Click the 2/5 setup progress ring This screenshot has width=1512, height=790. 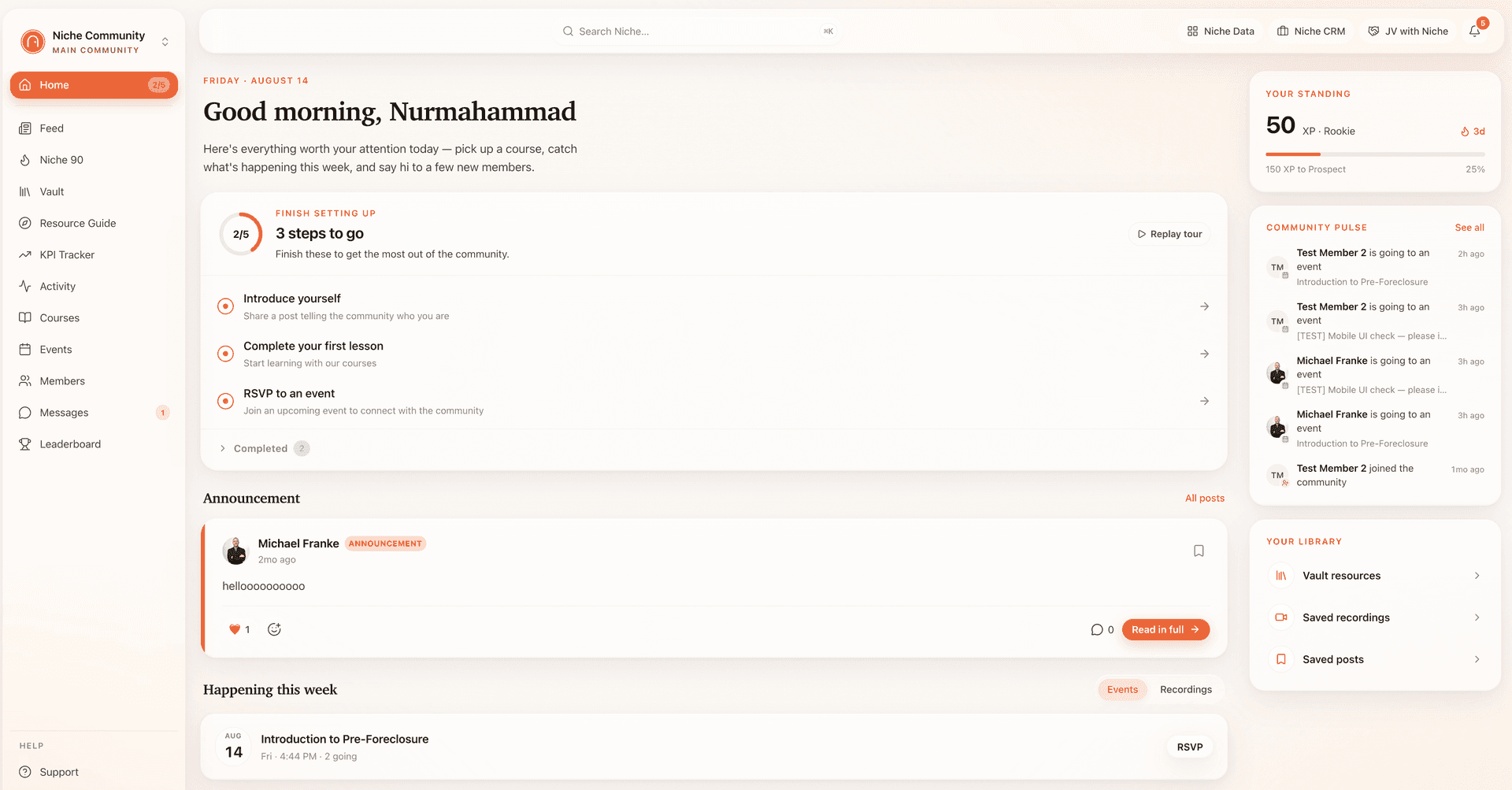241,234
